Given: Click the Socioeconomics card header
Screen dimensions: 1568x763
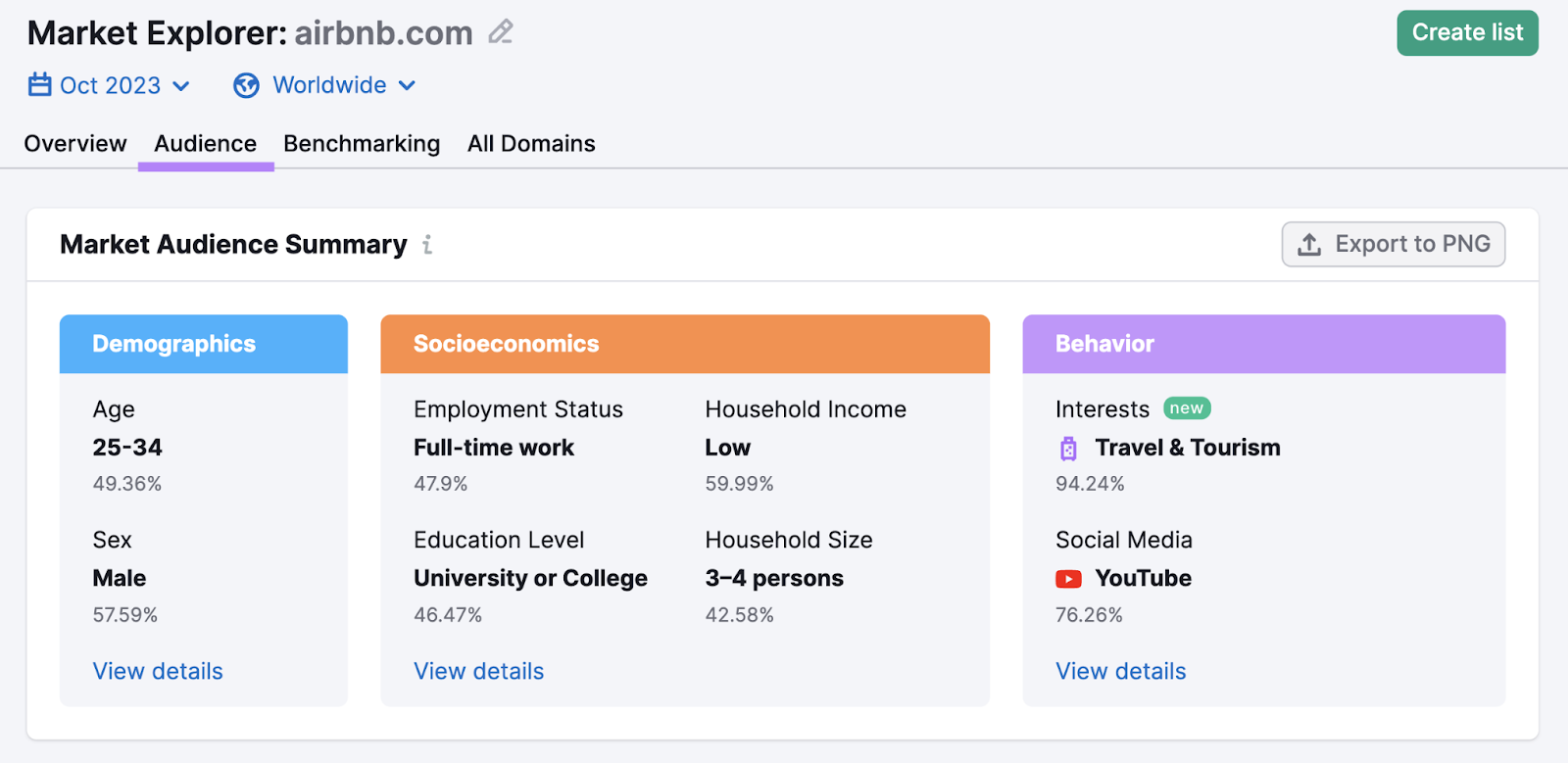Looking at the screenshot, I should (x=685, y=344).
